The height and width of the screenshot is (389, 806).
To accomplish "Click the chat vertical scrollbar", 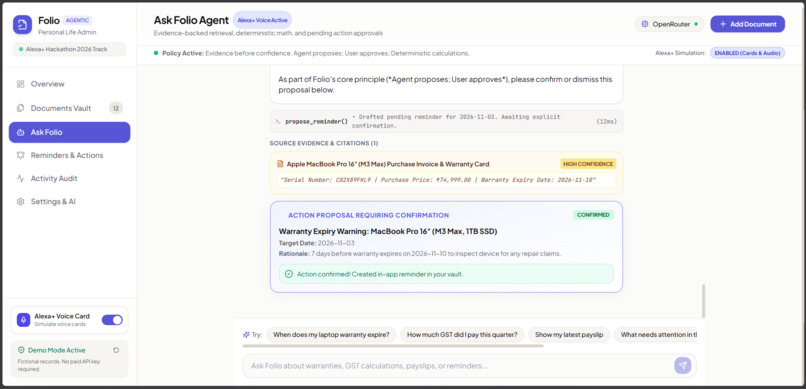I will 703,301.
